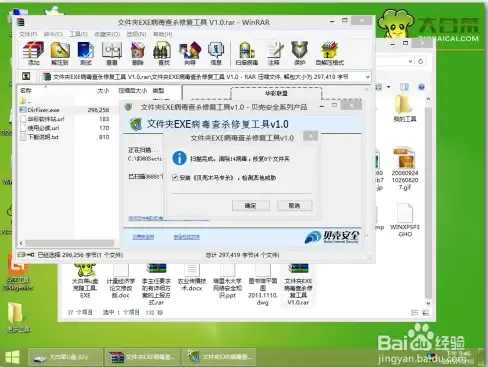The width and height of the screenshot is (488, 367).
Task: Click the 测试 (Test) toolbar icon in WinRAR
Action: (x=86, y=53)
